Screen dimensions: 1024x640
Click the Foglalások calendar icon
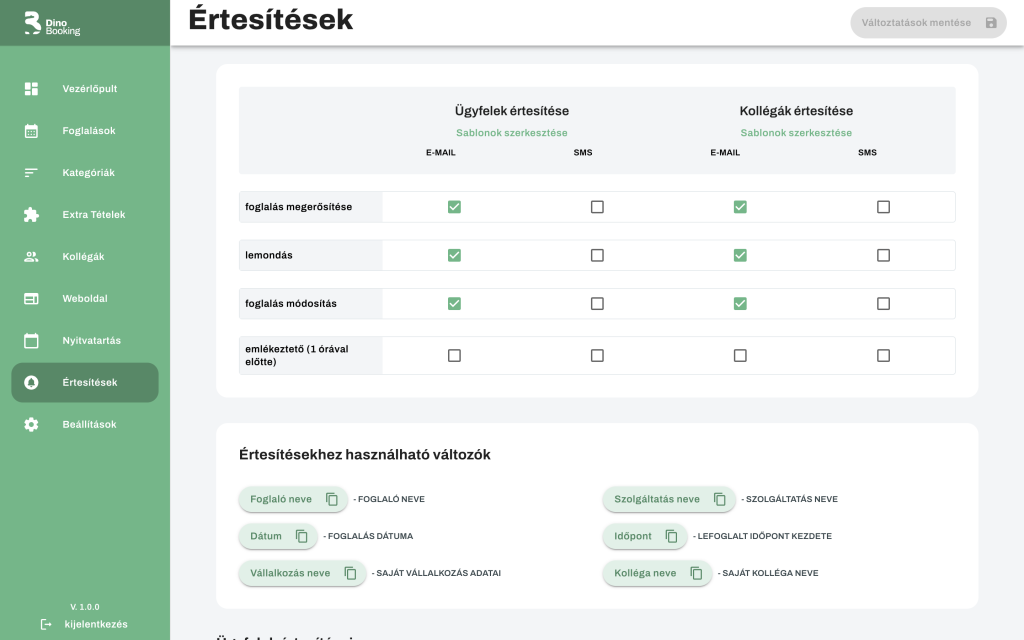click(31, 131)
